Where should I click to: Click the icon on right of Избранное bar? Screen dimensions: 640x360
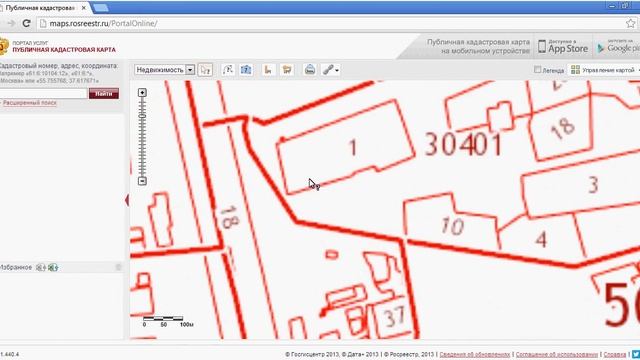[x=118, y=267]
